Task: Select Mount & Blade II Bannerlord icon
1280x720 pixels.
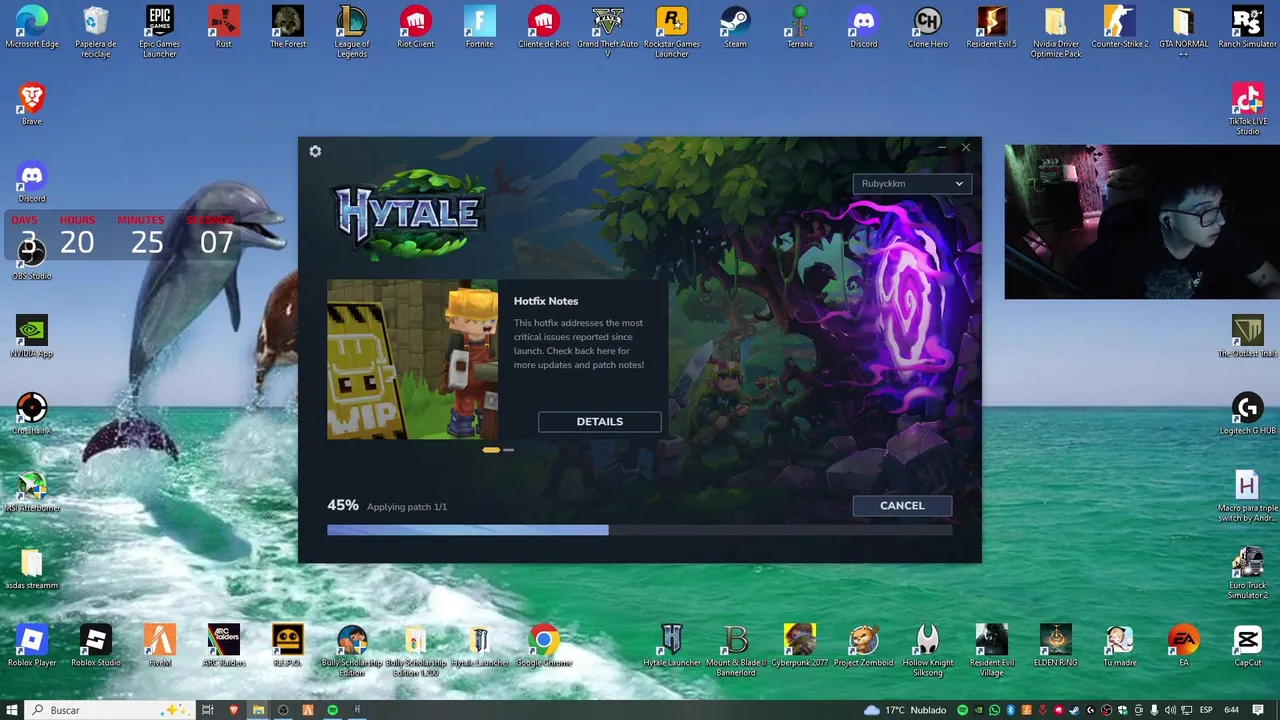Action: click(736, 649)
